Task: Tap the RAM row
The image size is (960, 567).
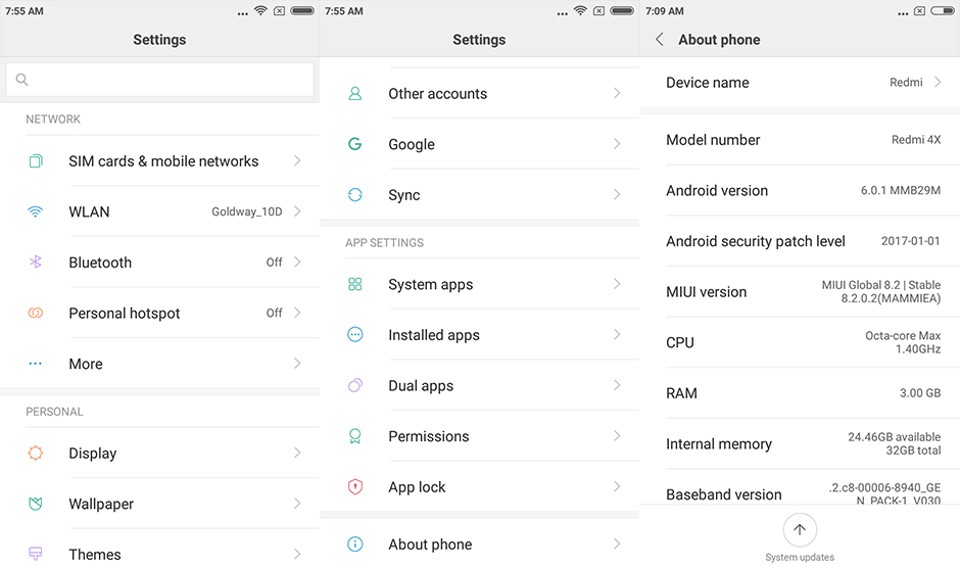Action: 800,393
